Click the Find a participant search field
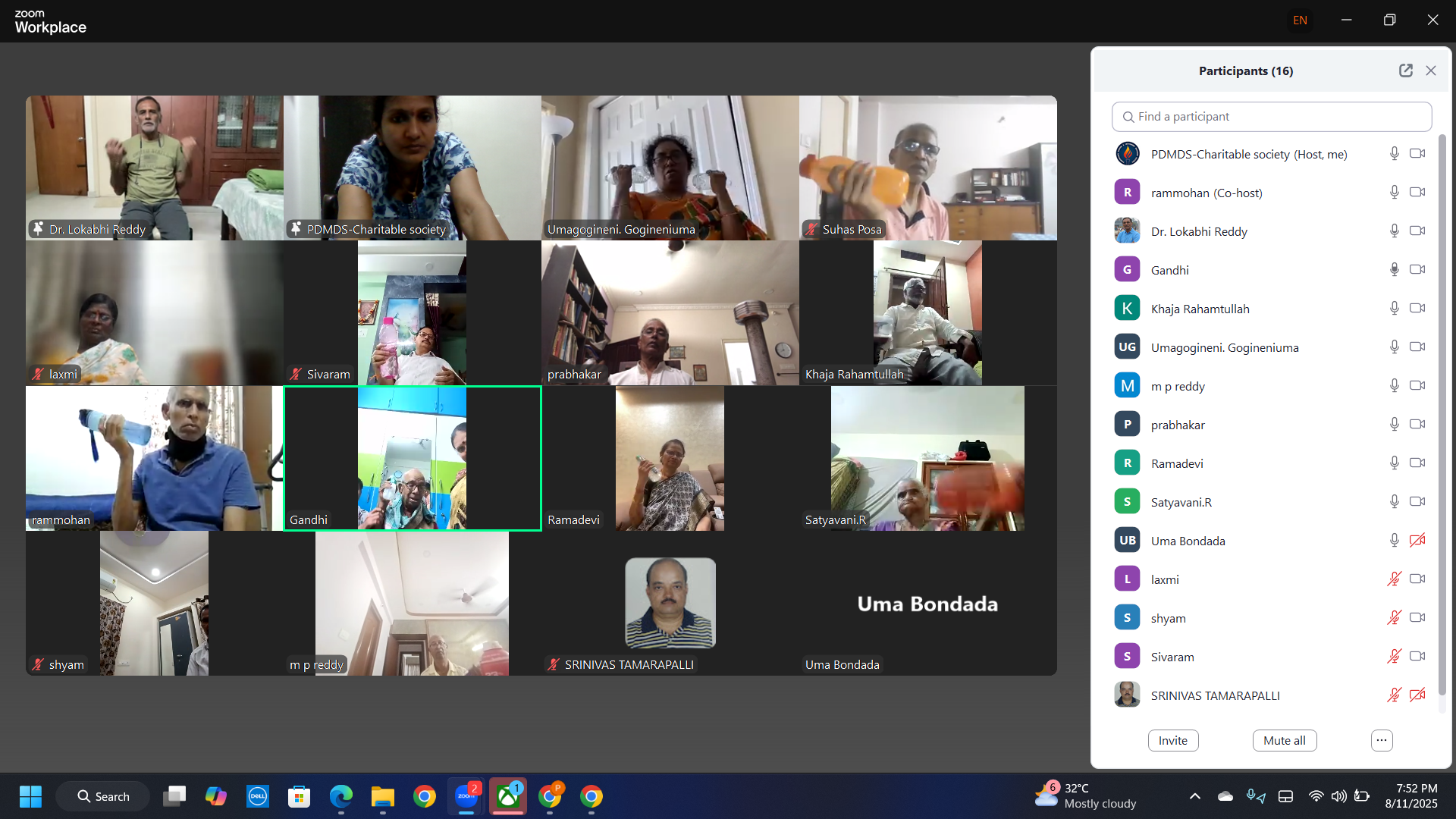Screen dimensions: 1456x819 point(1272,117)
